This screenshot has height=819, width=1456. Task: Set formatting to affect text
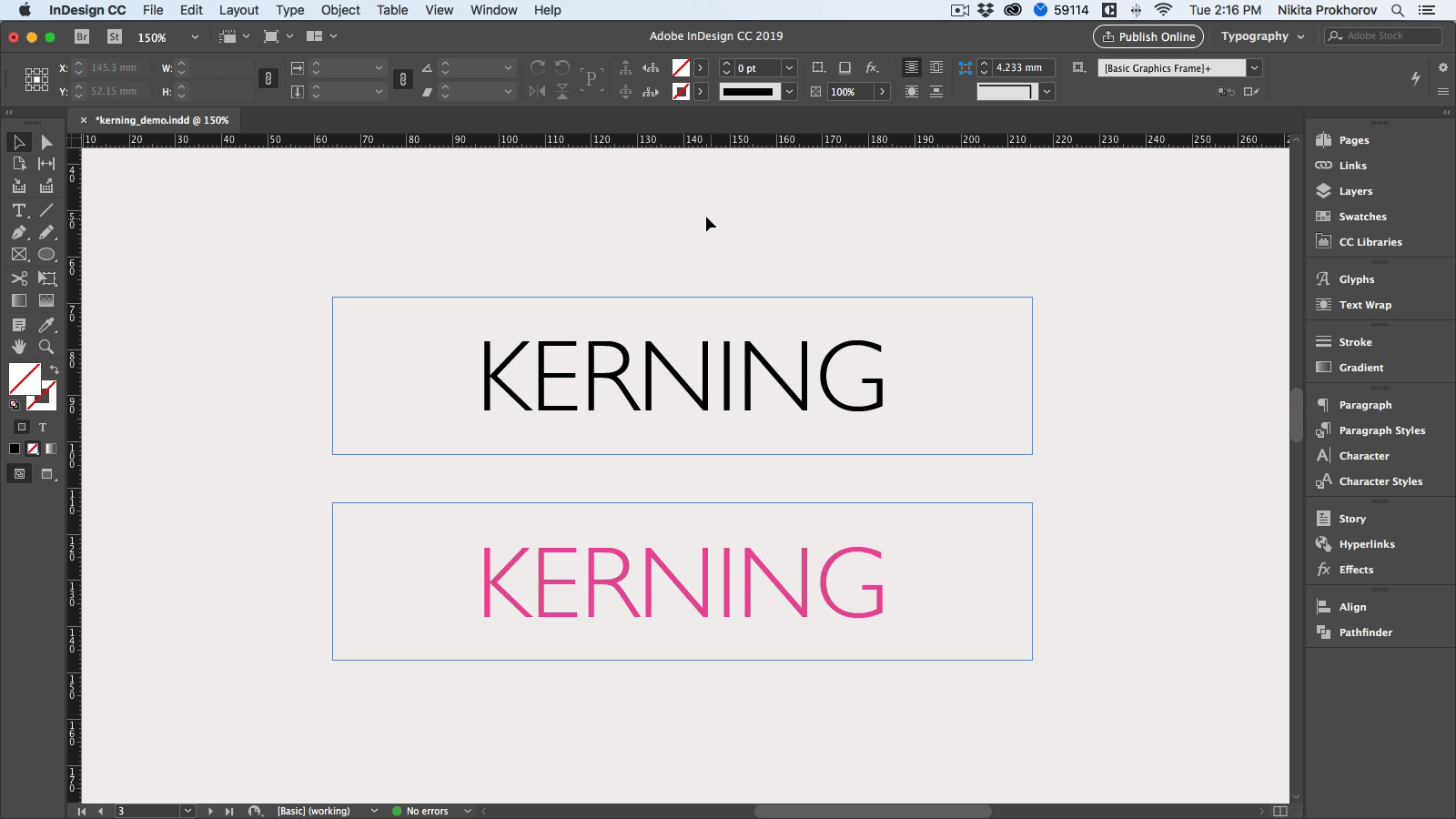tap(42, 427)
